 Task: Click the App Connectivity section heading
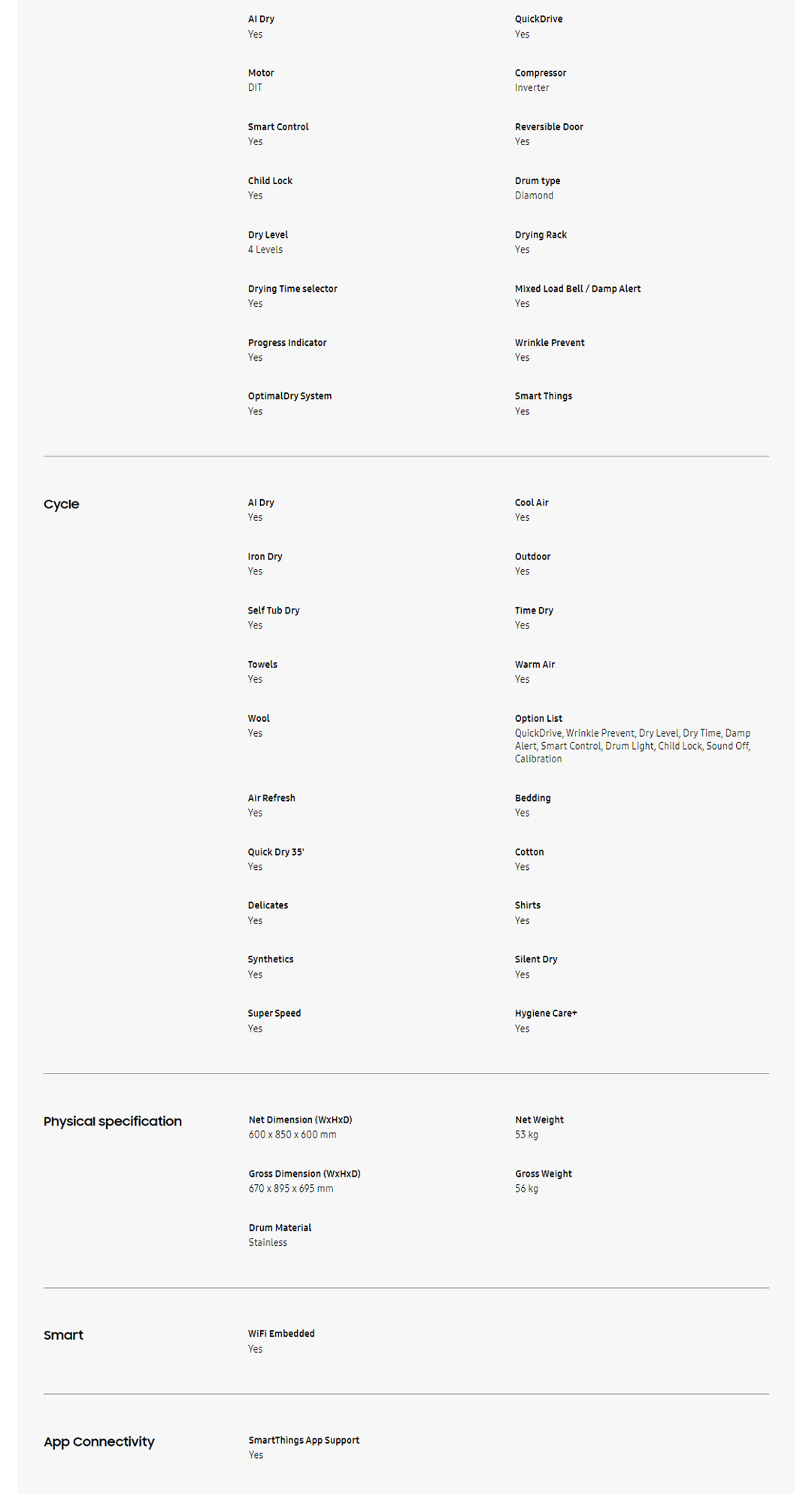click(98, 1442)
